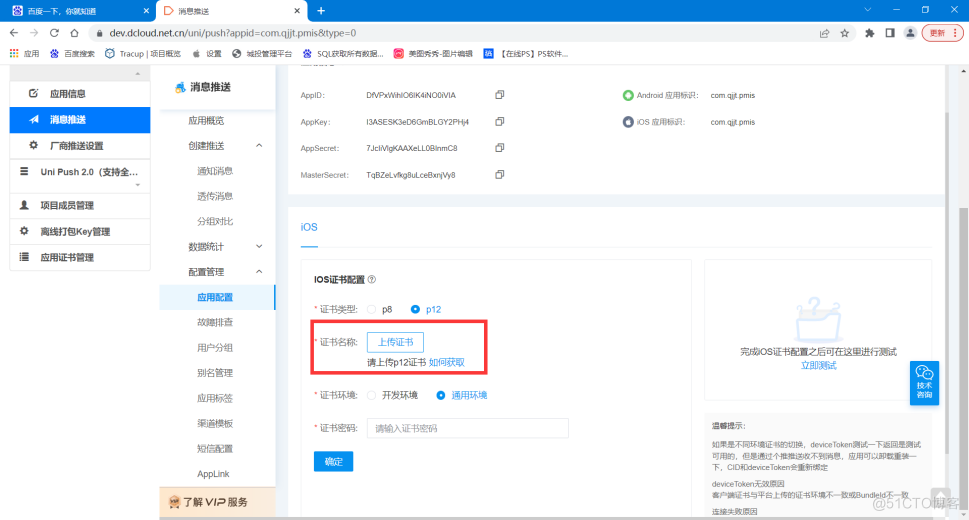Select the p12 certificate type
This screenshot has width=969, height=520.
(x=415, y=309)
